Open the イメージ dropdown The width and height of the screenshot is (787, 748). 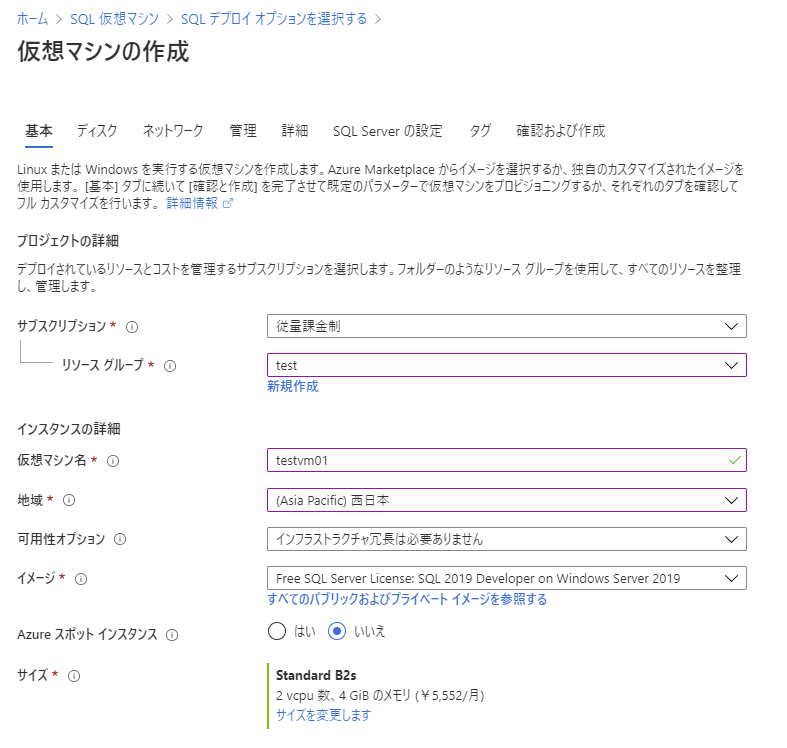(506, 578)
